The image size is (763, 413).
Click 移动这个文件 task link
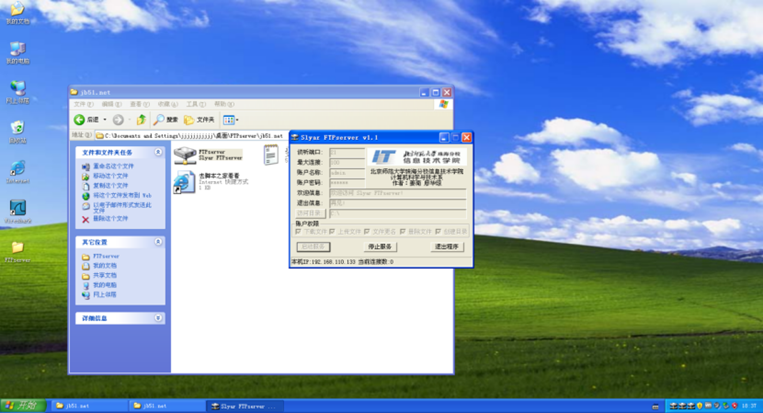(110, 176)
